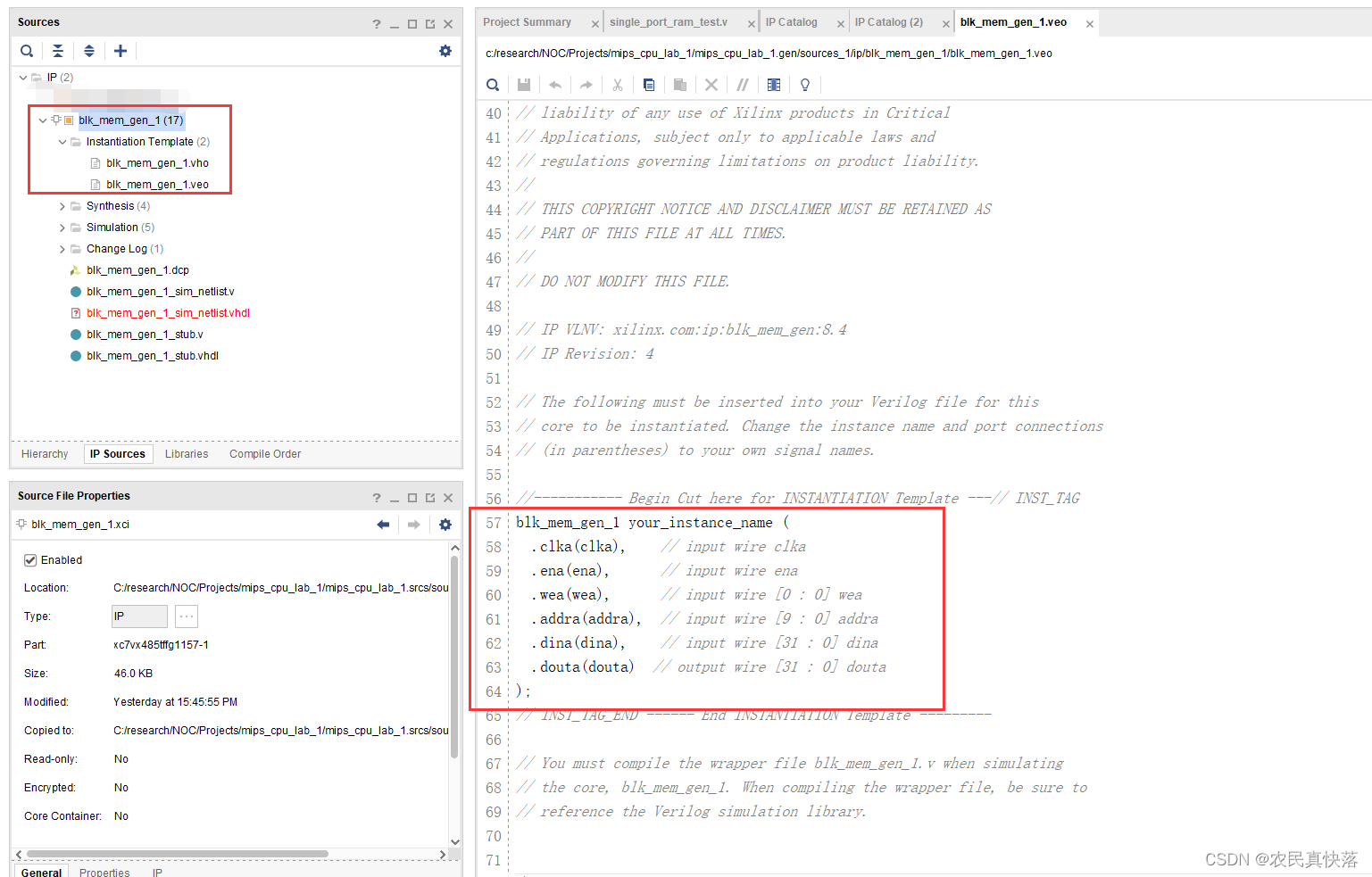The height and width of the screenshot is (877, 1372).
Task: Click the horizontal scrollbar in properties panel
Action: 179,854
